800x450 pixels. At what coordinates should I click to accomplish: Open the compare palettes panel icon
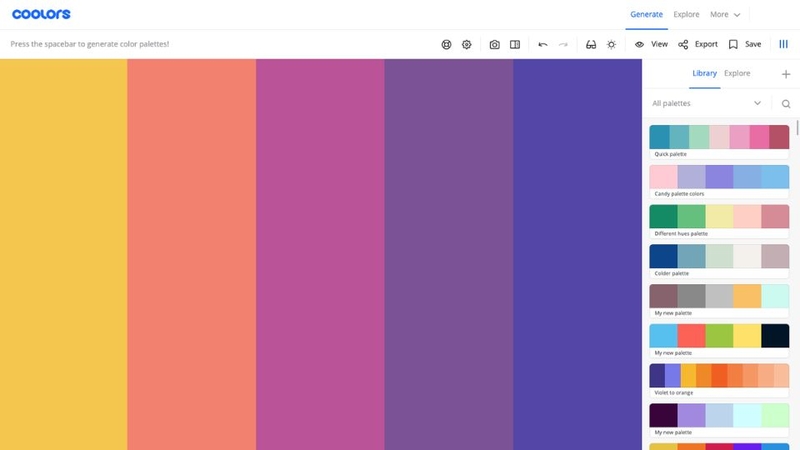pos(515,44)
